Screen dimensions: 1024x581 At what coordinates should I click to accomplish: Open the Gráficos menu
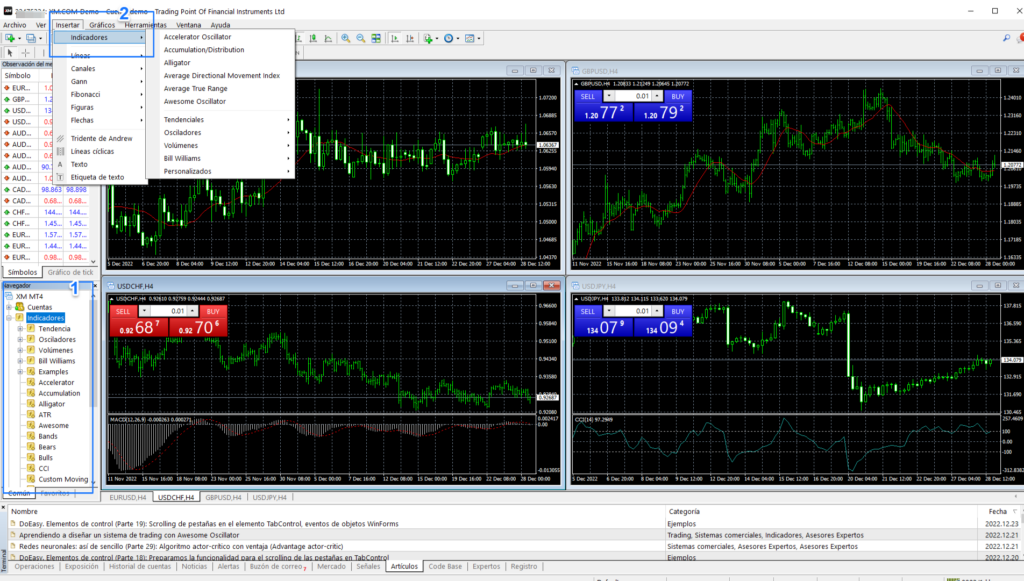click(102, 25)
